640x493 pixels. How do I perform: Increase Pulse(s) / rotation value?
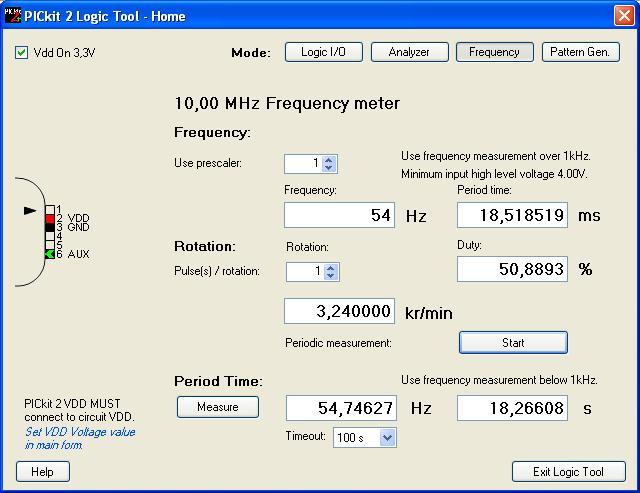tap(331, 268)
